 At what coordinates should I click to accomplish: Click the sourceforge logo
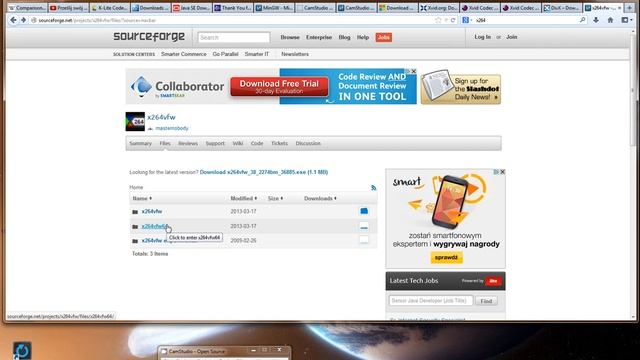(x=149, y=37)
